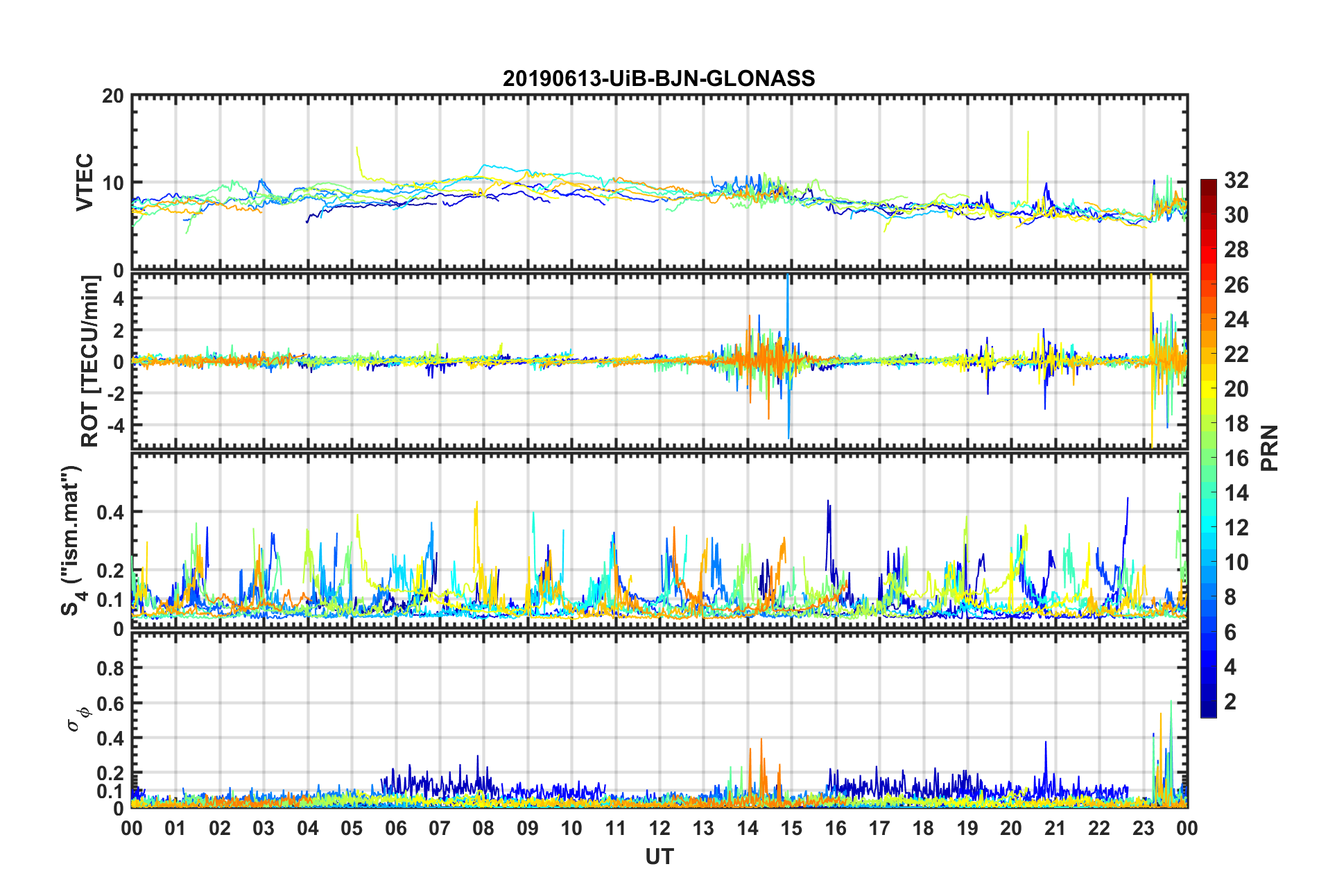The height and width of the screenshot is (896, 1319).
Task: Click x-axis tick label 07
Action: pos(440,828)
